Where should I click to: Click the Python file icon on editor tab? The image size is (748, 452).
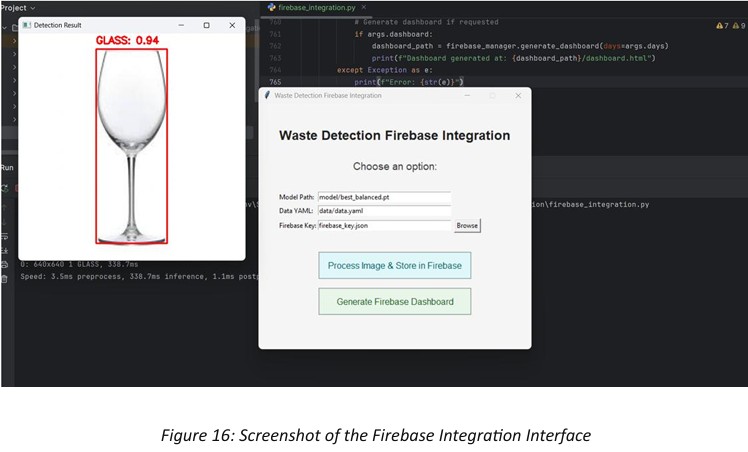click(x=271, y=7)
